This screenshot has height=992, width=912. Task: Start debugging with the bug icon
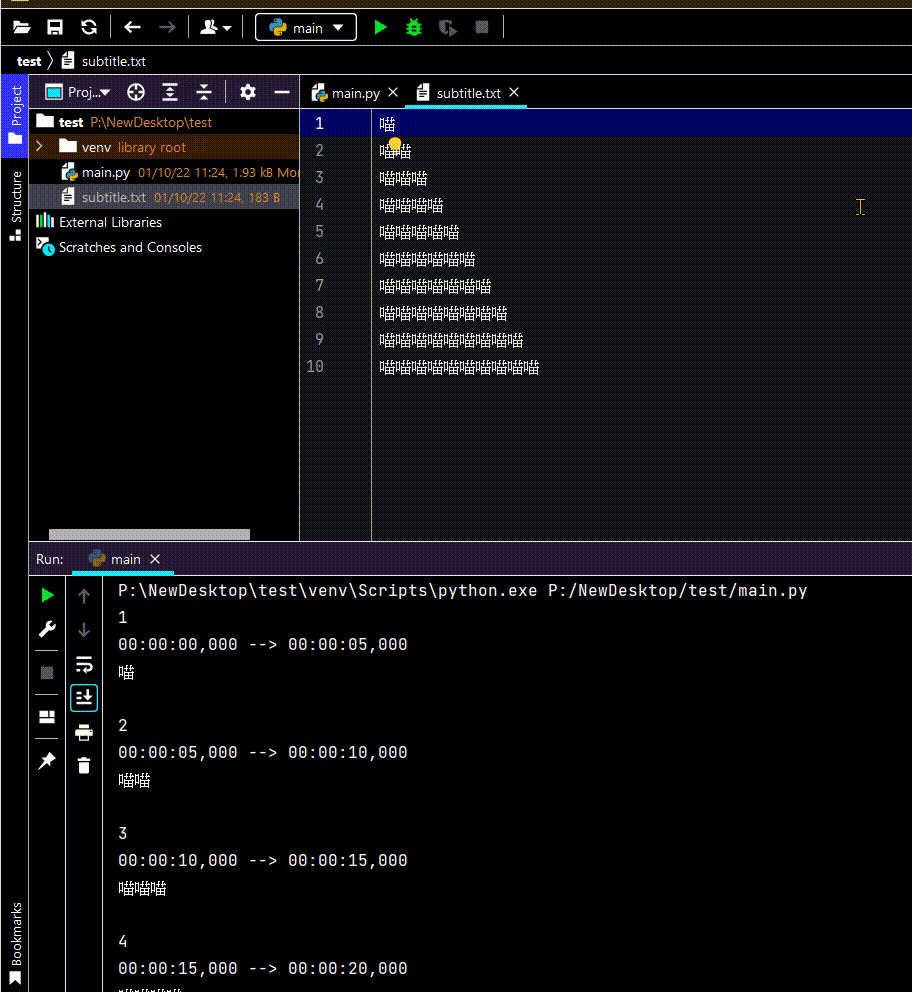[414, 28]
